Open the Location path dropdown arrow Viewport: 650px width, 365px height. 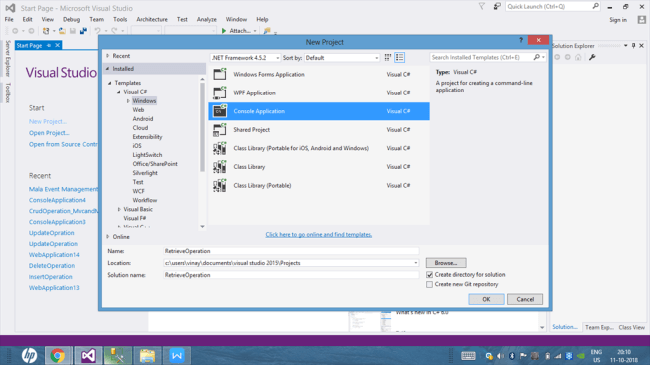click(x=415, y=263)
